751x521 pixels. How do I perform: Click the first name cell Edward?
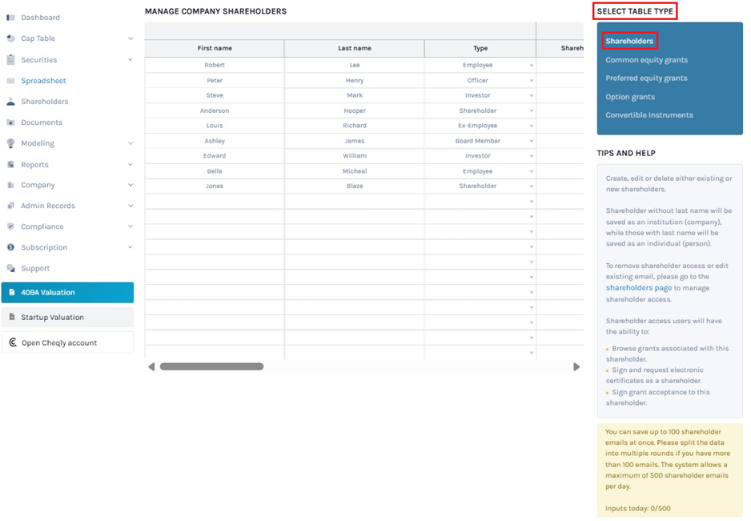click(x=215, y=156)
